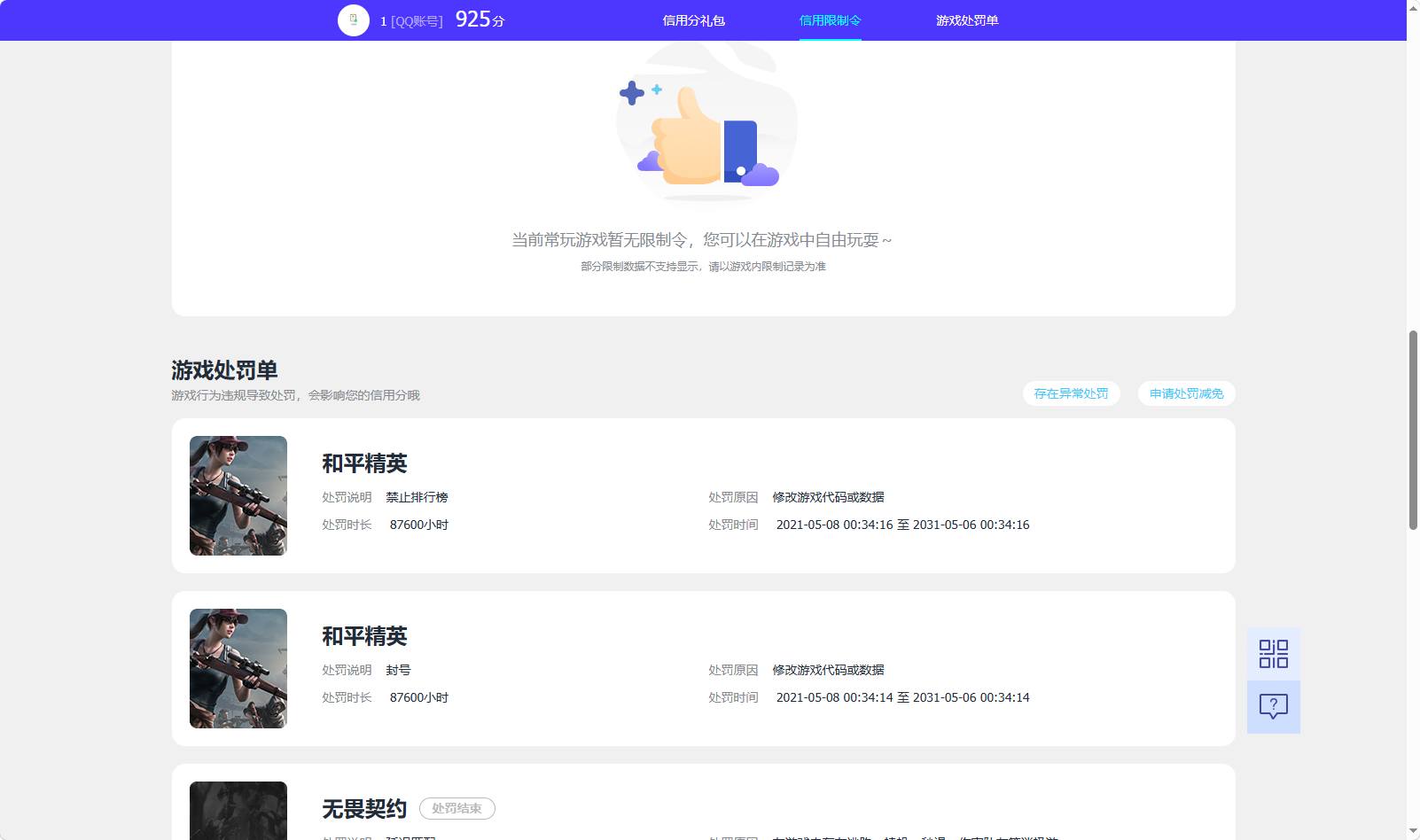Click the 游戏处罚单 section heading
Image resolution: width=1420 pixels, height=840 pixels.
pyautogui.click(x=224, y=370)
